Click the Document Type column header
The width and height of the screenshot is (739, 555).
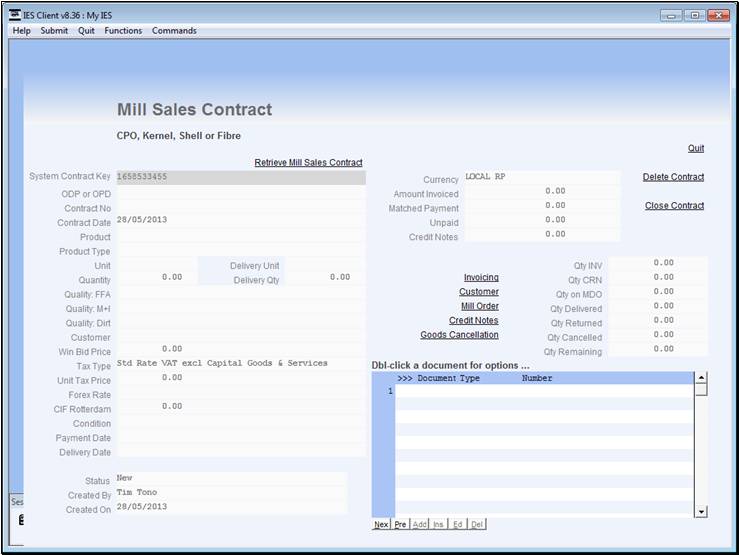448,378
